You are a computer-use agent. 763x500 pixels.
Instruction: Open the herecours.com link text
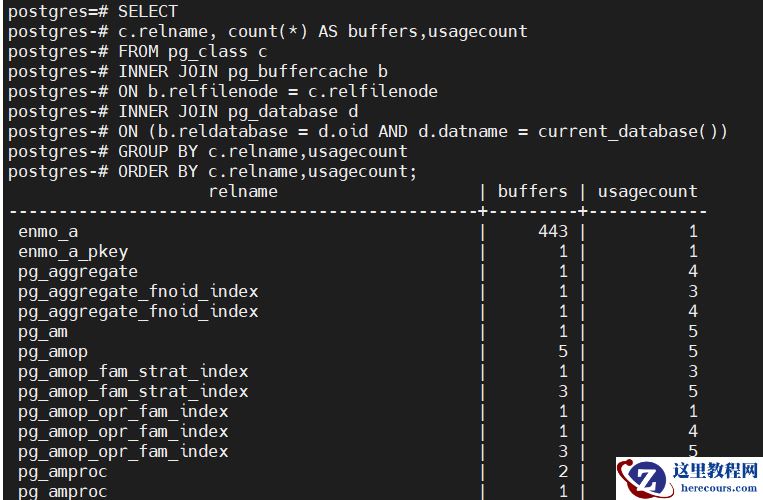click(x=718, y=488)
